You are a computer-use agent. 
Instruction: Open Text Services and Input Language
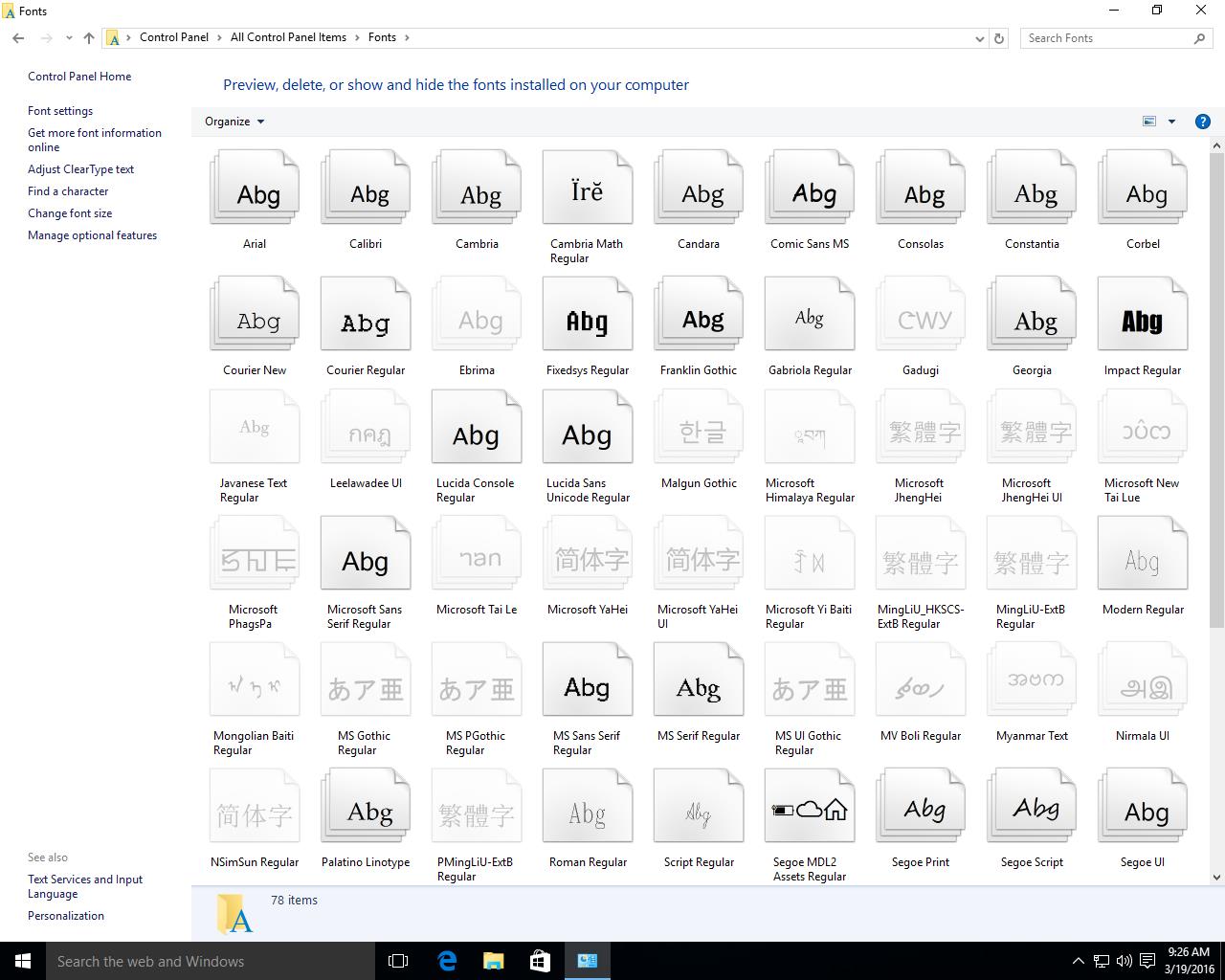pyautogui.click(x=85, y=886)
